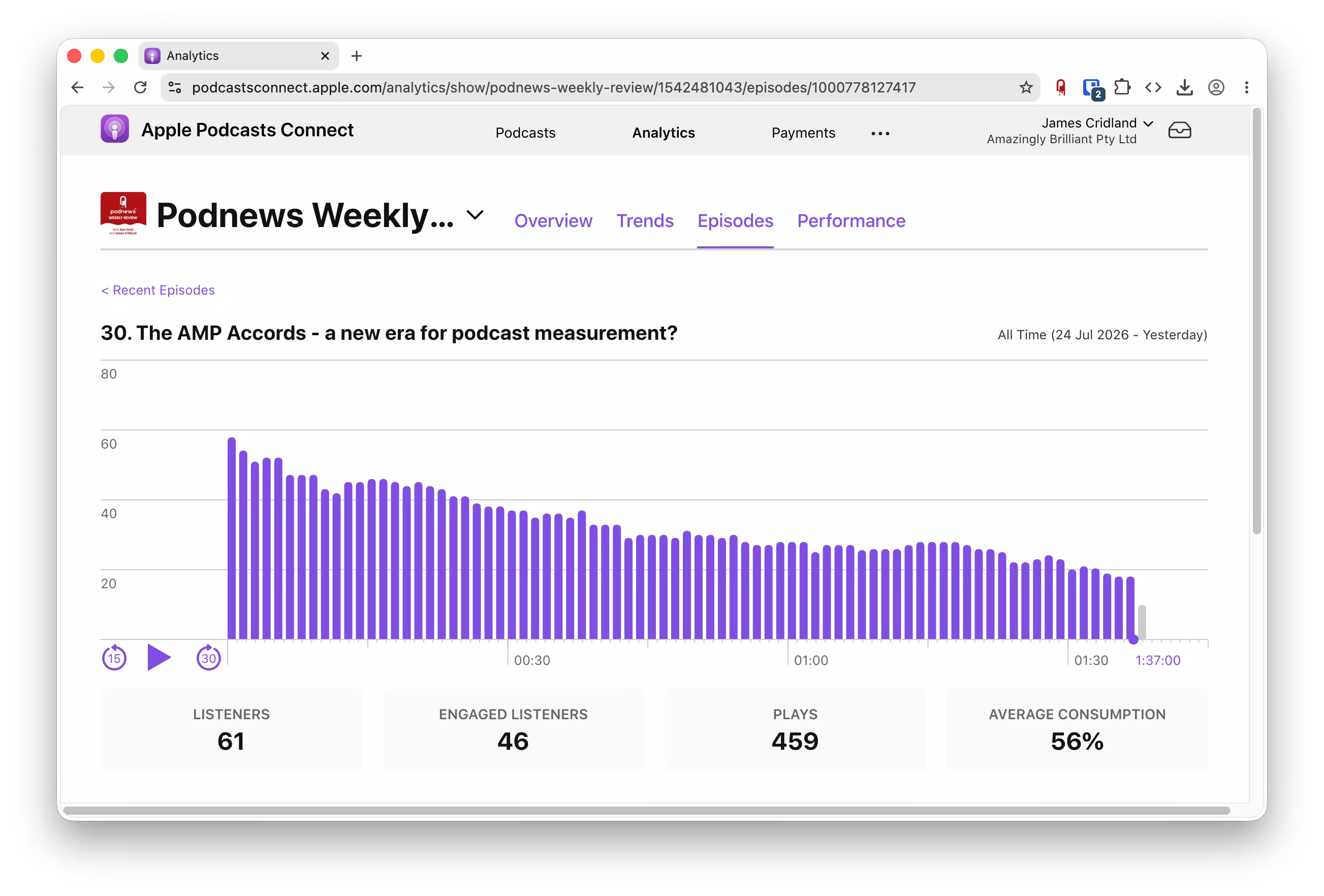Screen dimensions: 1324x896
Task: Click the Average Consumption 56% card
Action: [x=1077, y=730]
